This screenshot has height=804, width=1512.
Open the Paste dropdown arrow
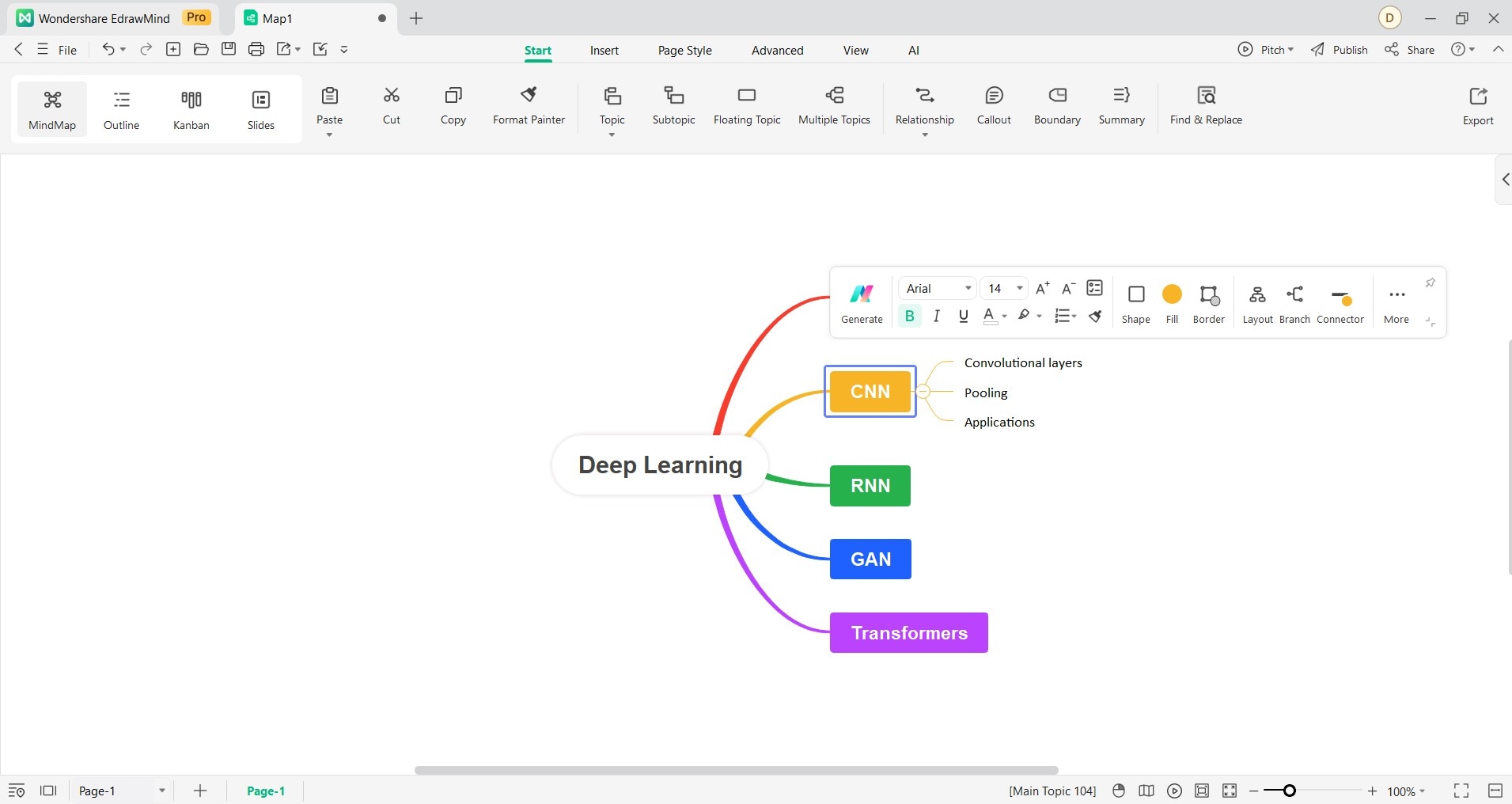click(329, 135)
